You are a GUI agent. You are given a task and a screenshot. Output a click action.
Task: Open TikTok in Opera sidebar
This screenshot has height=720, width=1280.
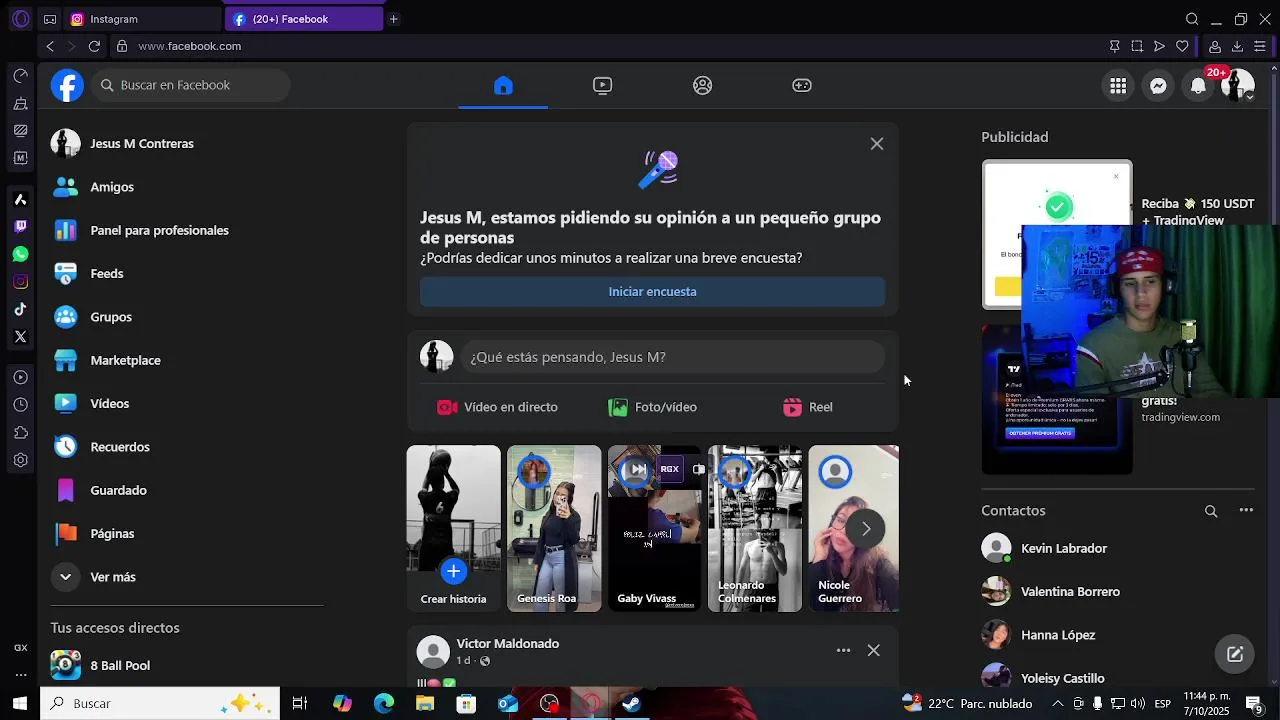click(20, 309)
